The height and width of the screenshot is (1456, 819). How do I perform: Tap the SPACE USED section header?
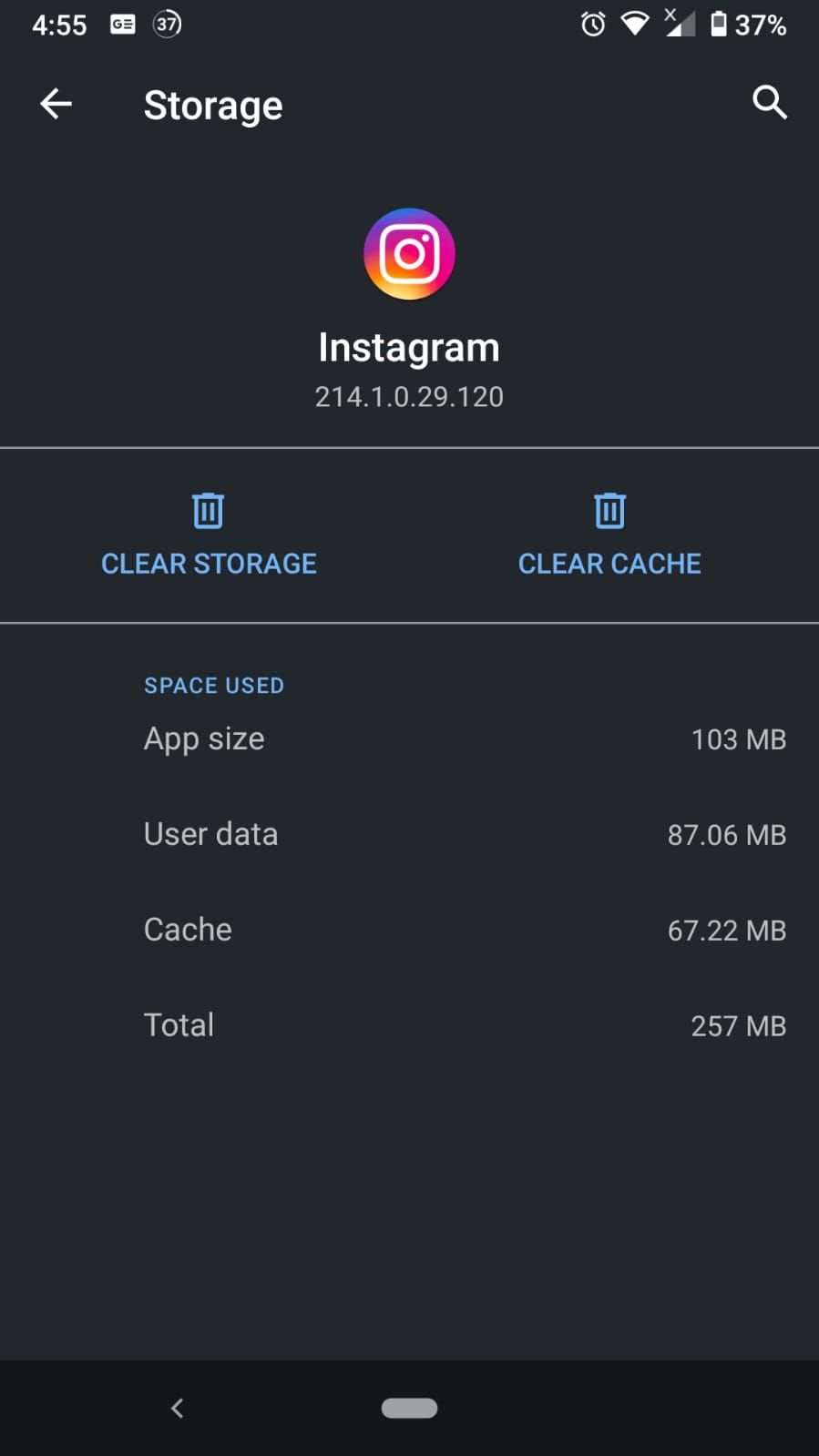tap(213, 685)
